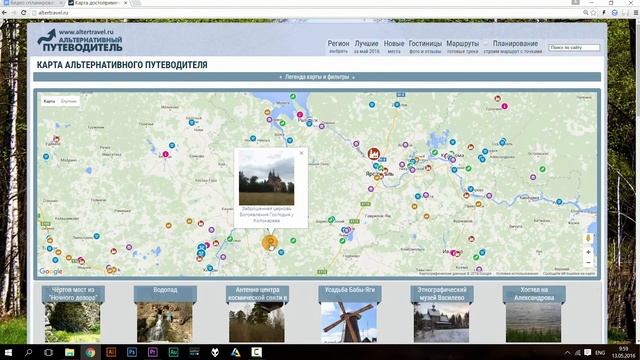The image size is (640, 360).
Task: Open the Планирование menu item
Action: [513, 47]
